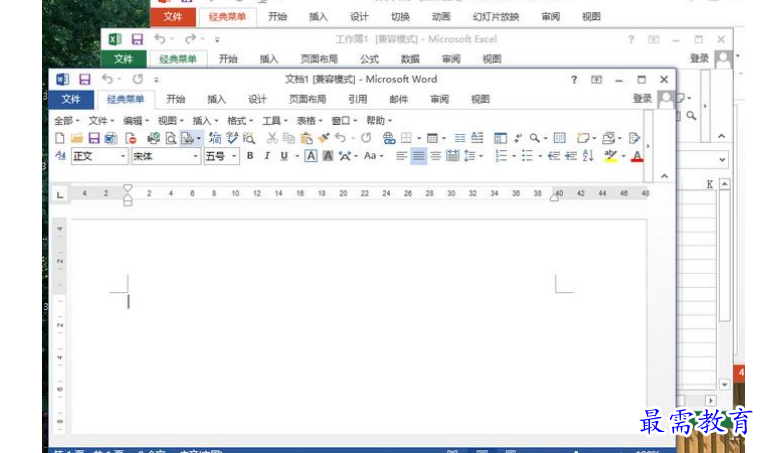Image resolution: width=761 pixels, height=453 pixels.
Task: Click the vertical scroll down arrow in Excel window
Action: click(725, 385)
